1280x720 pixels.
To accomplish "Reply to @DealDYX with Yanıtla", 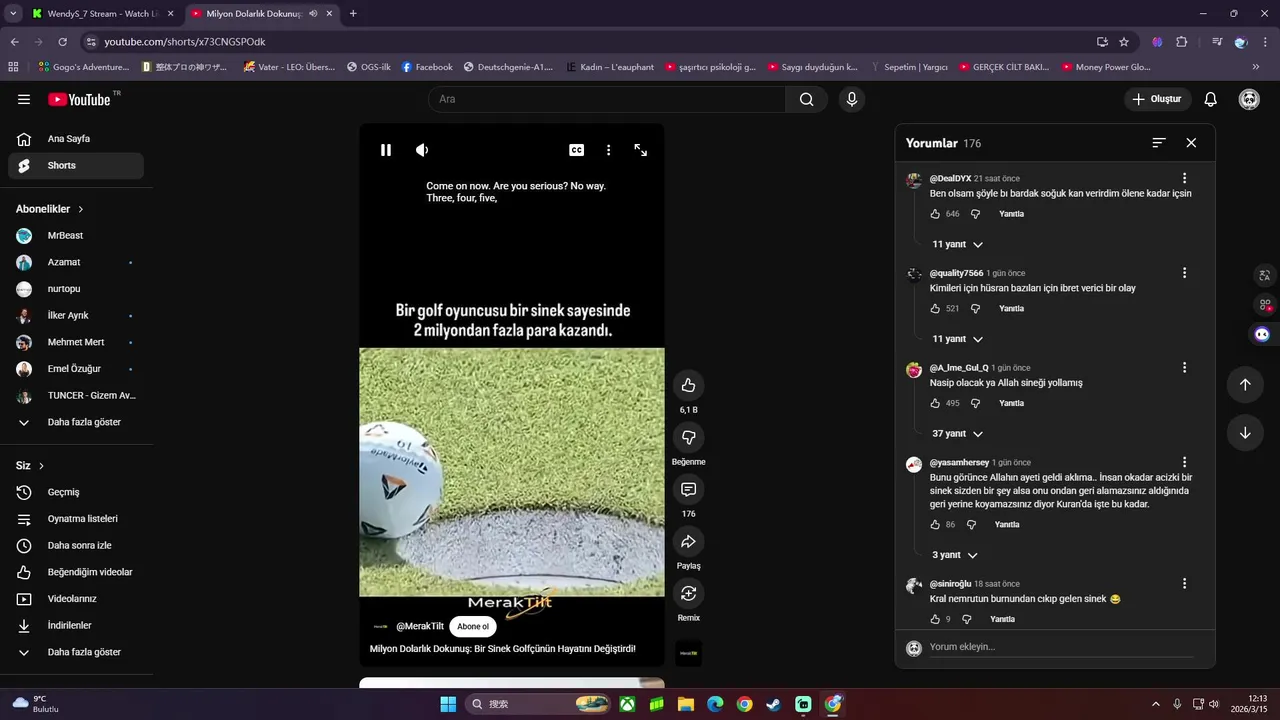I will coord(1011,214).
